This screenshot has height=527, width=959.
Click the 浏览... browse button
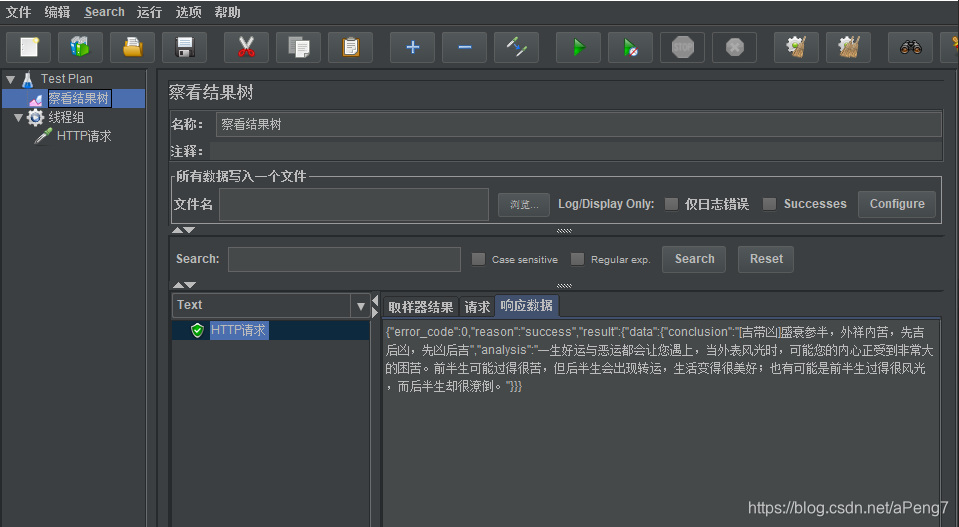tap(524, 204)
